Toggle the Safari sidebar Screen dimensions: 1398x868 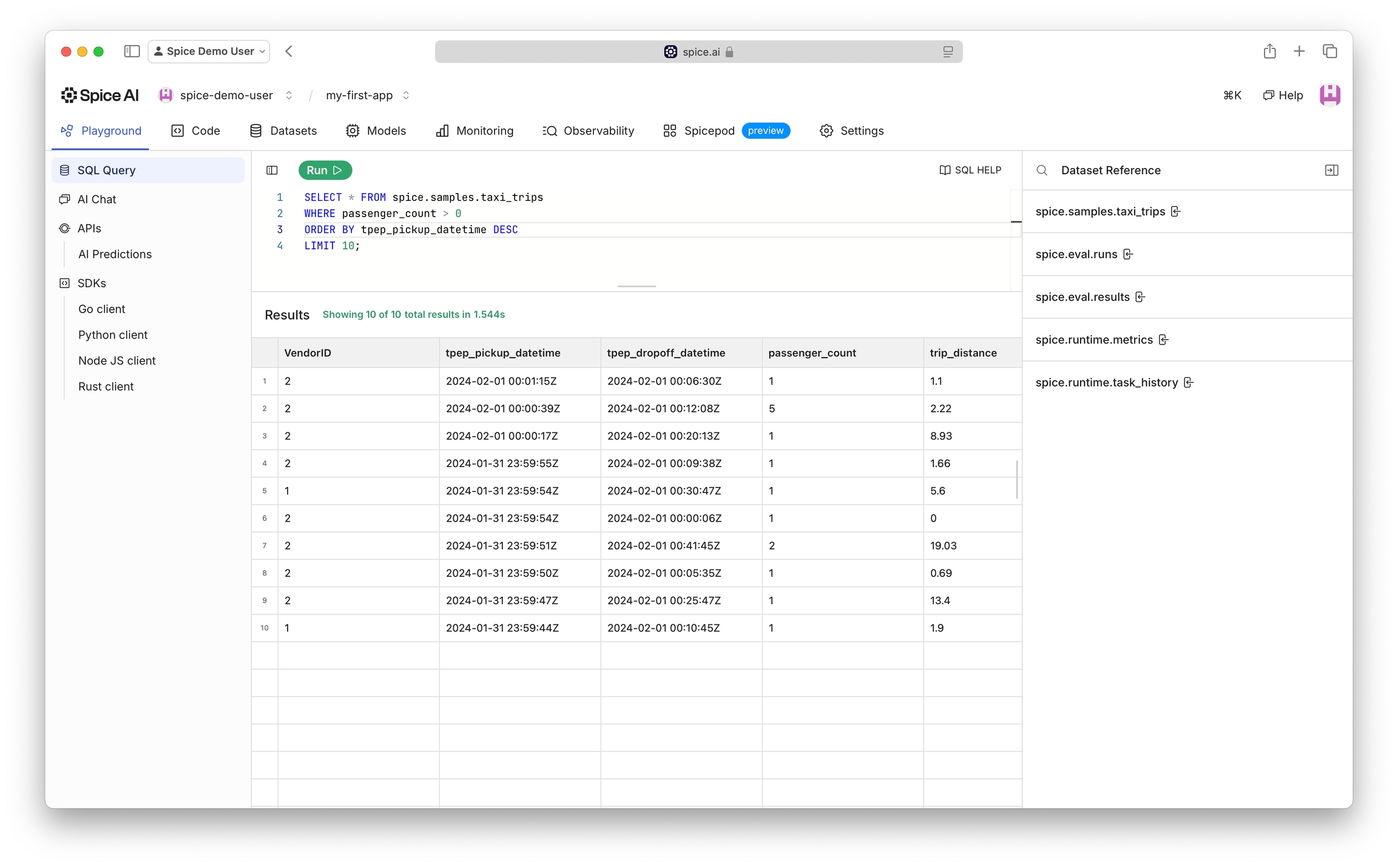pyautogui.click(x=132, y=52)
